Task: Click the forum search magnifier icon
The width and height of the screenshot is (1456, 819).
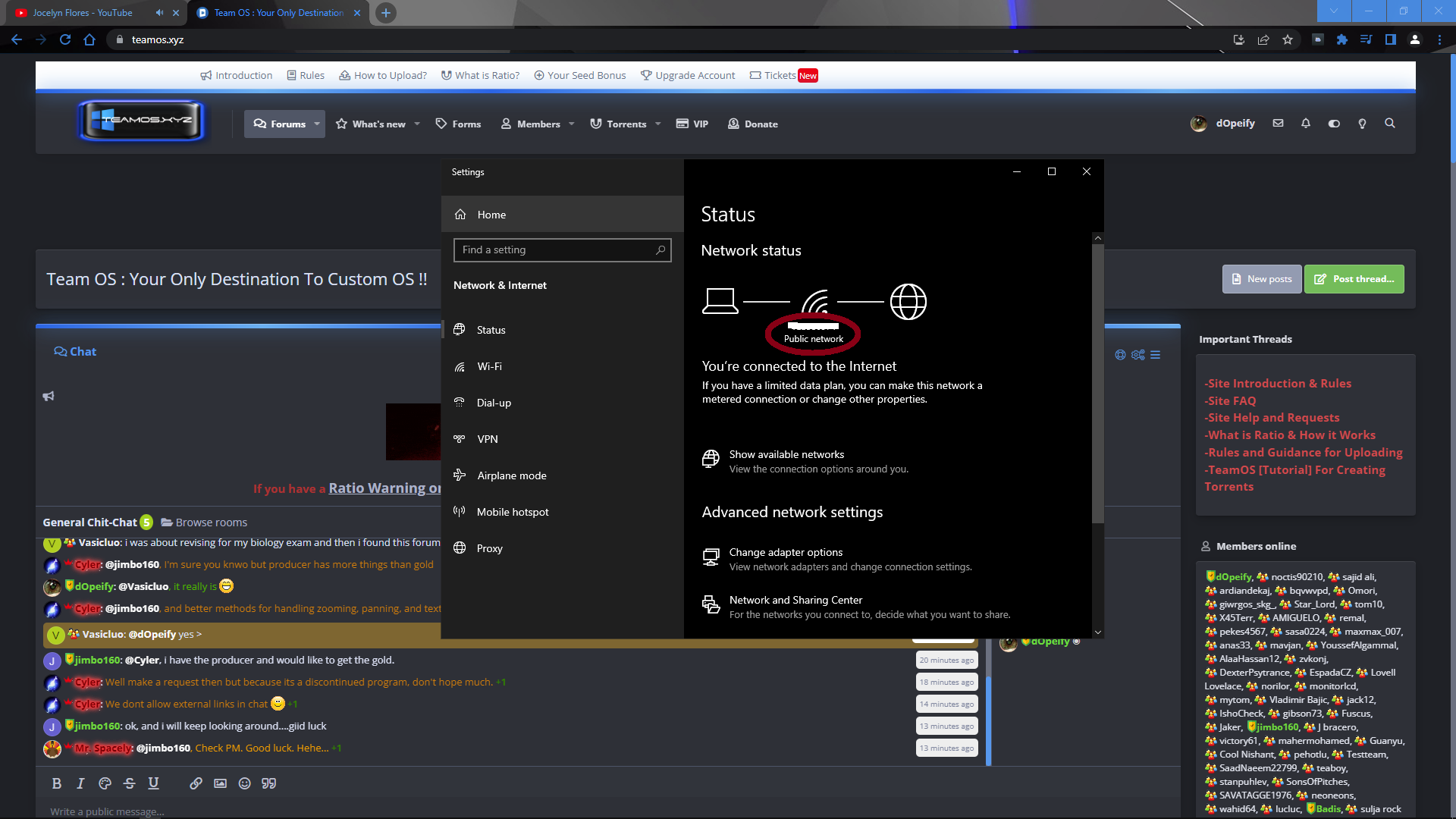Action: point(1390,124)
